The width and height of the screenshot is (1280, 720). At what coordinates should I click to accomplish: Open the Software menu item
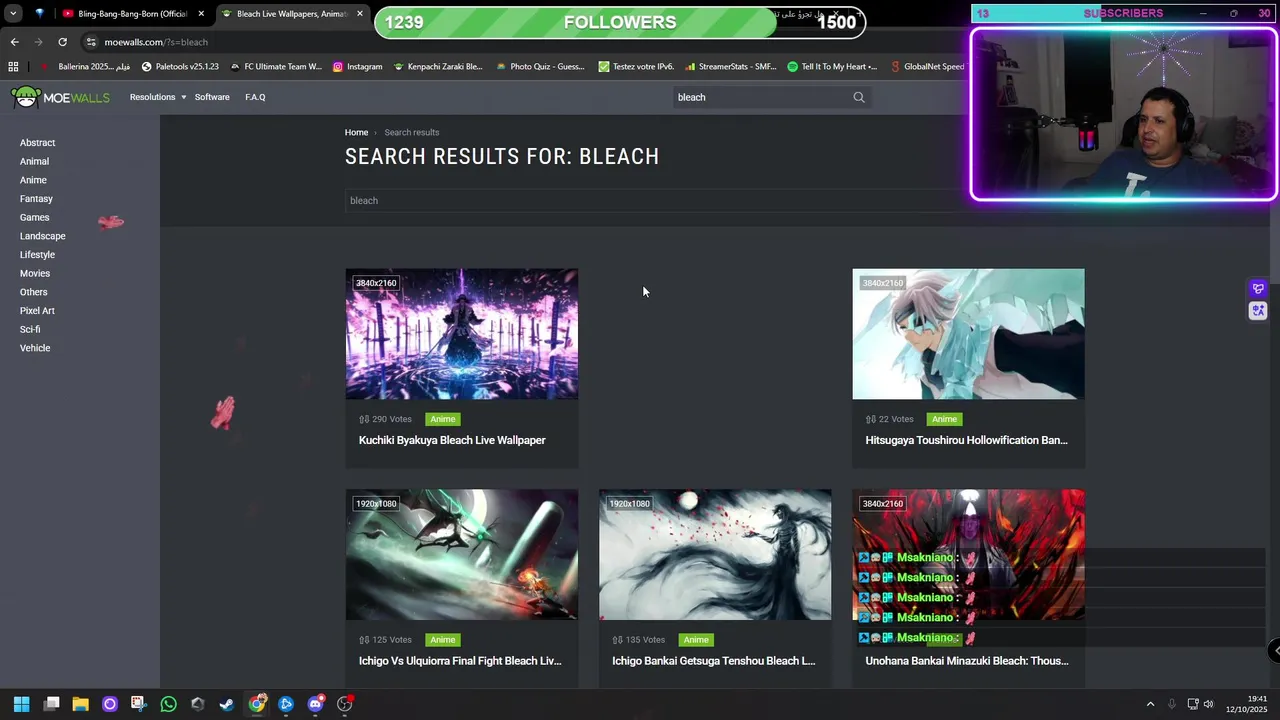click(x=212, y=97)
